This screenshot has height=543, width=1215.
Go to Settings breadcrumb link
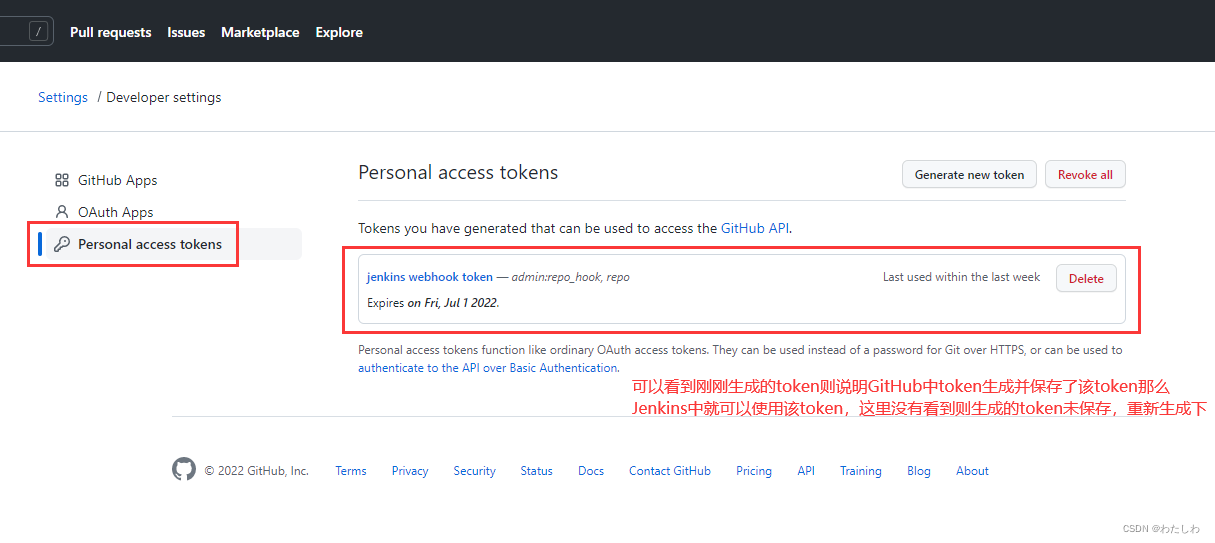click(63, 97)
